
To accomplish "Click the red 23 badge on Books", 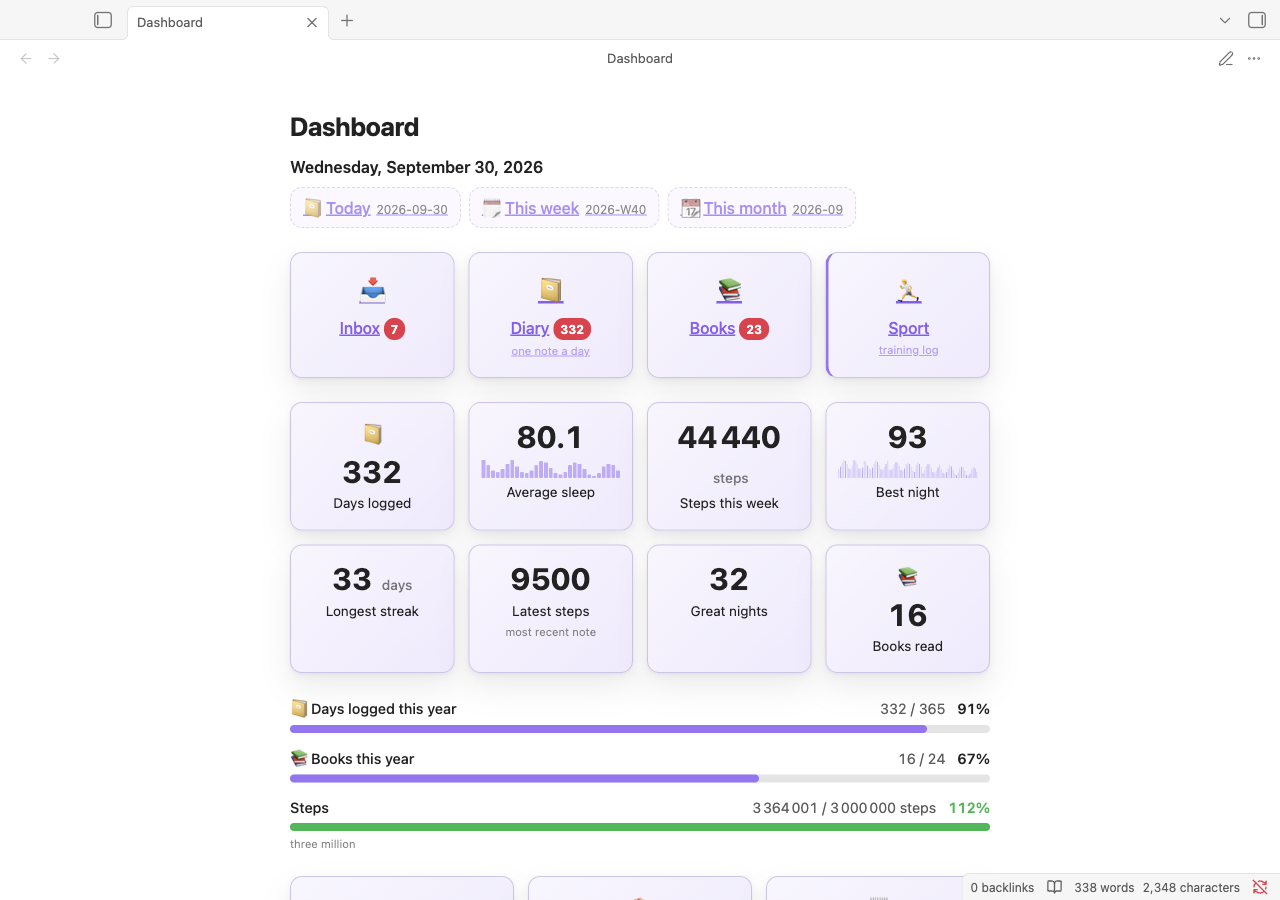I will coord(754,329).
